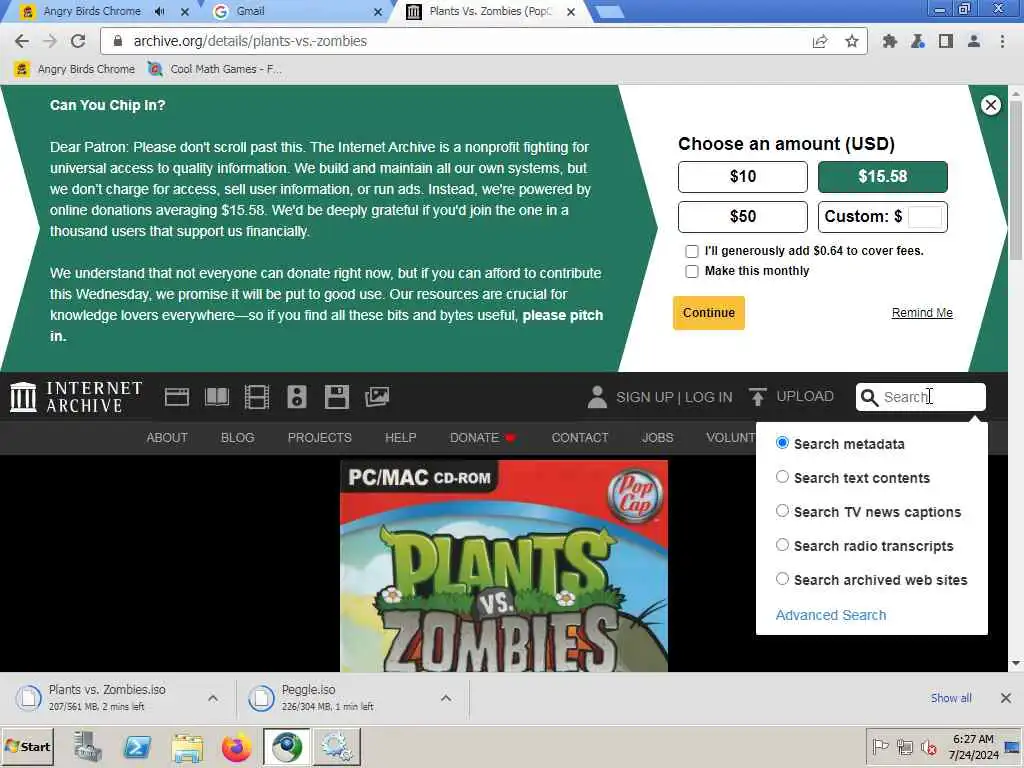Close the donation banner with the X icon
The image size is (1024, 768).
click(991, 105)
